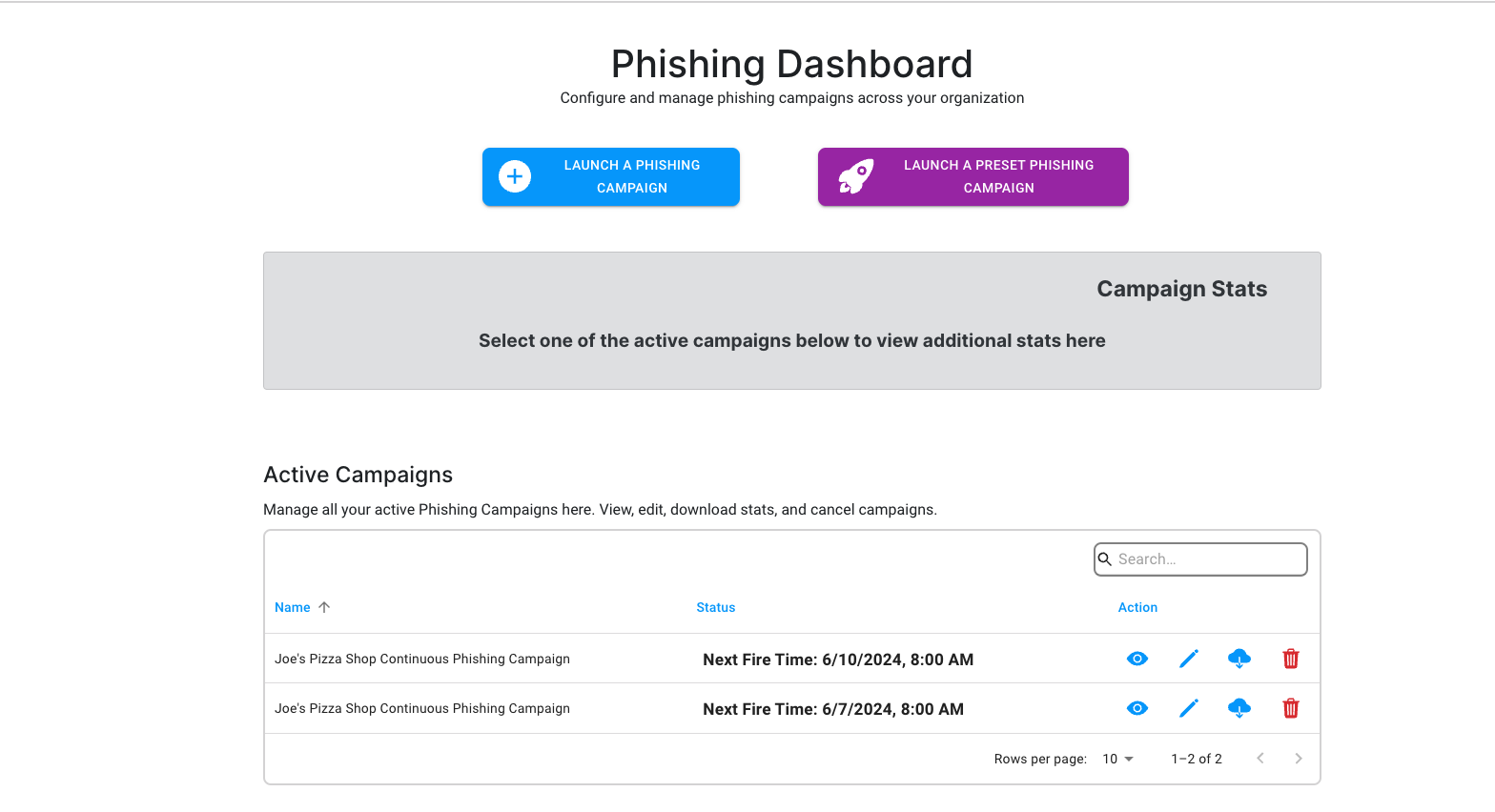Click the plus circle icon on launch button
Screen dimensions: 1495x812
click(x=515, y=176)
